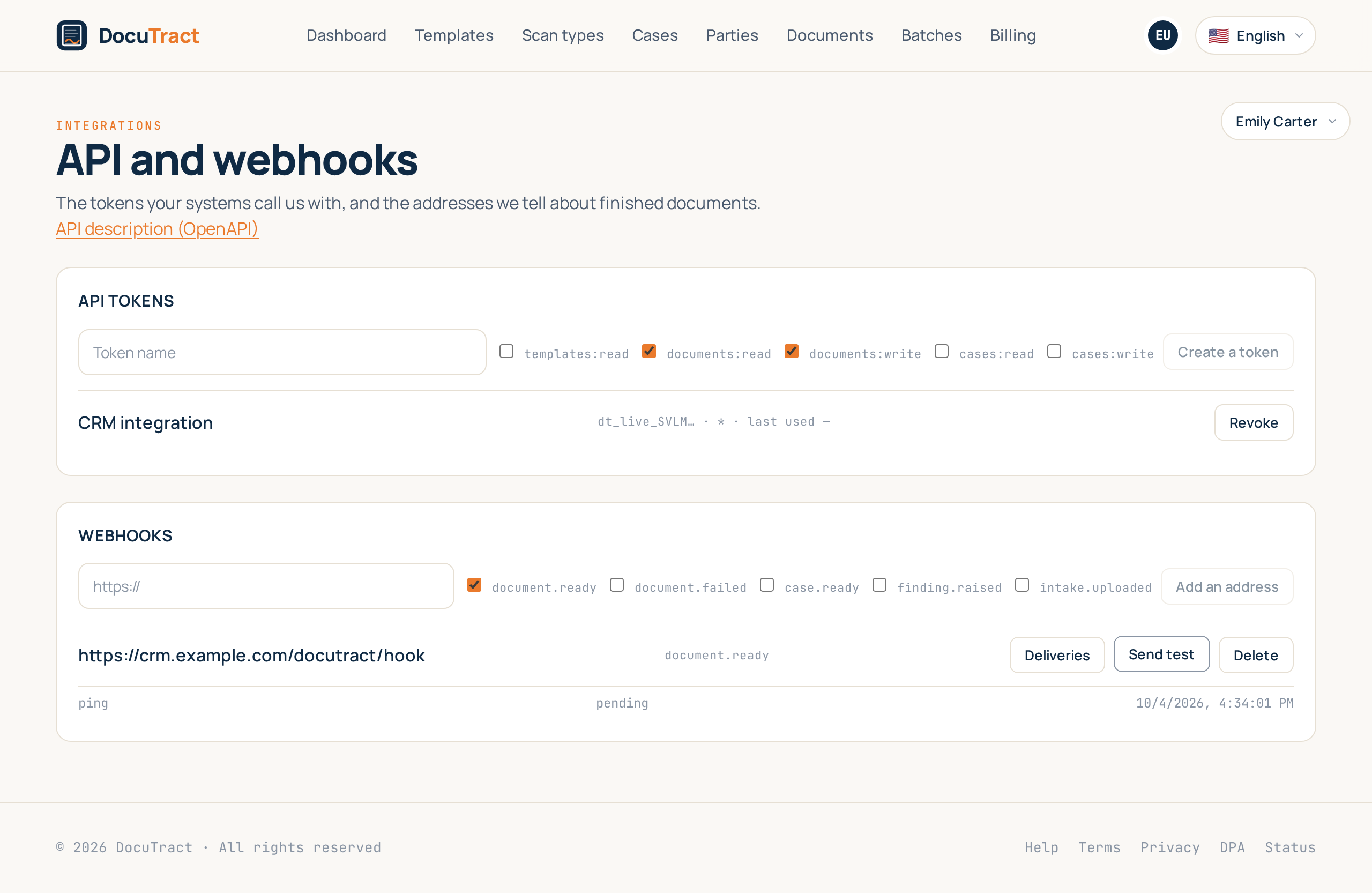Open the API description (OpenAPI) link
The image size is (1372, 893).
click(158, 229)
